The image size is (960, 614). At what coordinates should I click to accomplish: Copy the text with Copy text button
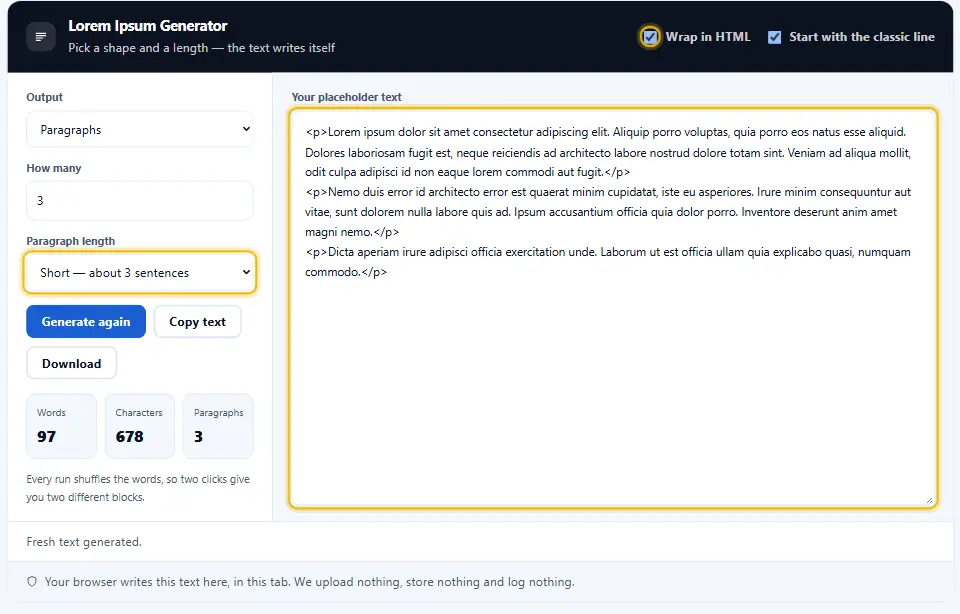coord(197,321)
